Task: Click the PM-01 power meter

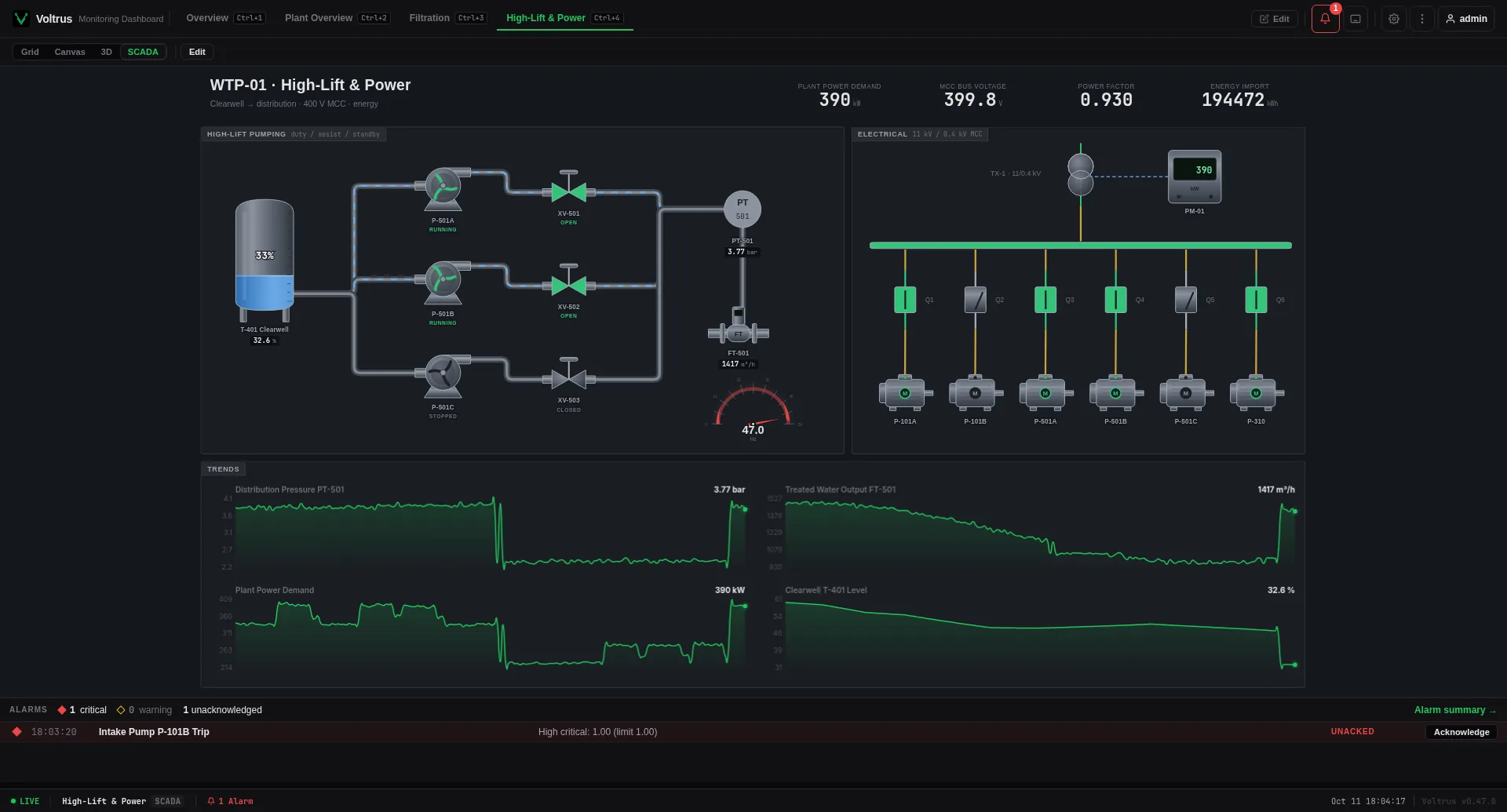Action: click(1195, 177)
